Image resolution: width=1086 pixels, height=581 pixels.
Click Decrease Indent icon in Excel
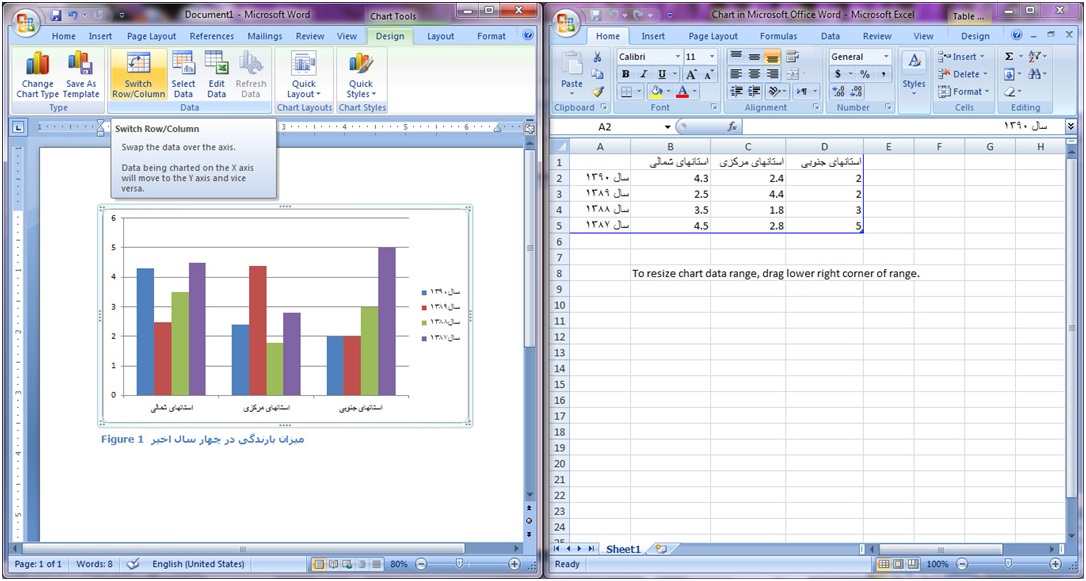[736, 91]
